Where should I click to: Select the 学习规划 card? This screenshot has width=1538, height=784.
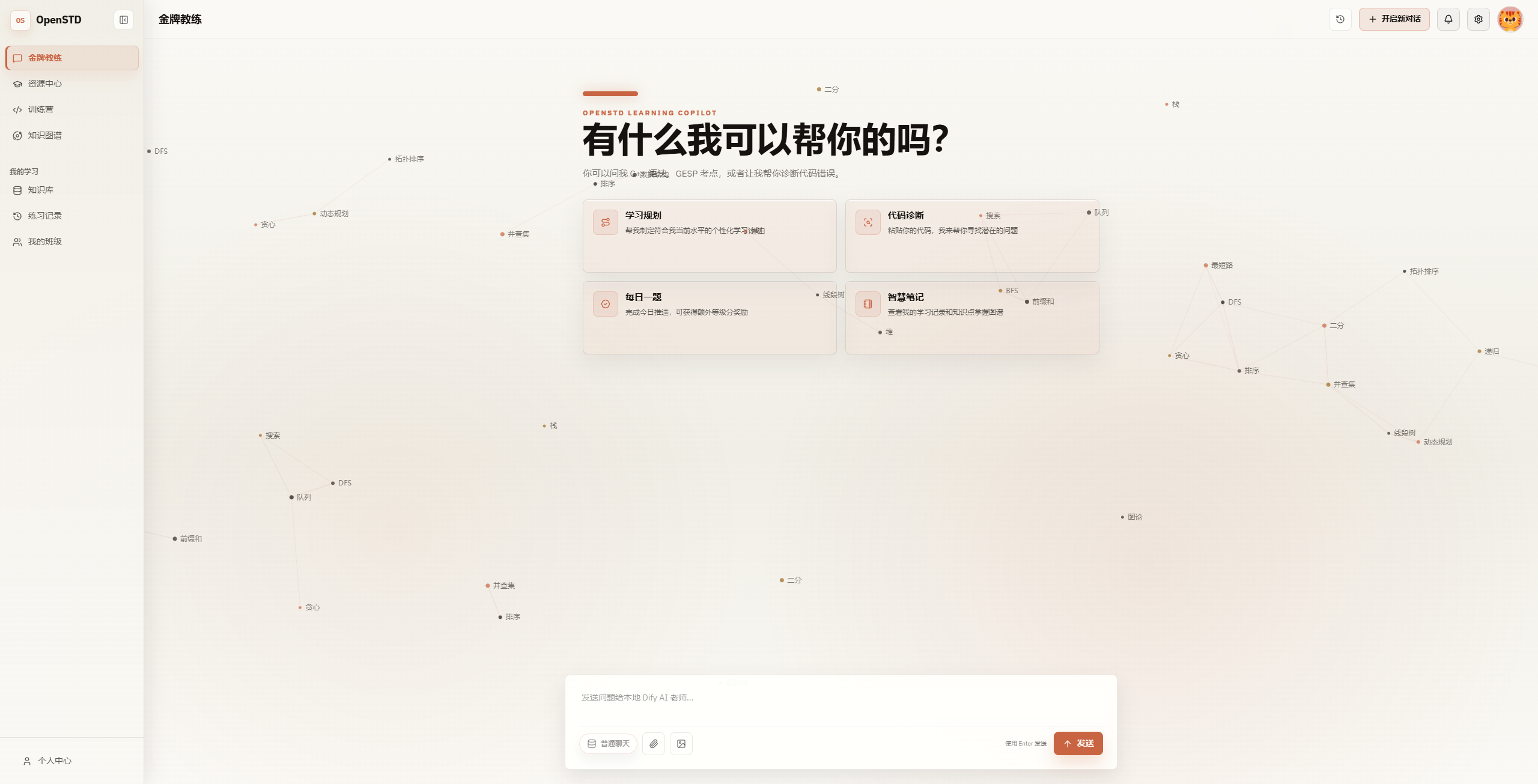point(710,236)
